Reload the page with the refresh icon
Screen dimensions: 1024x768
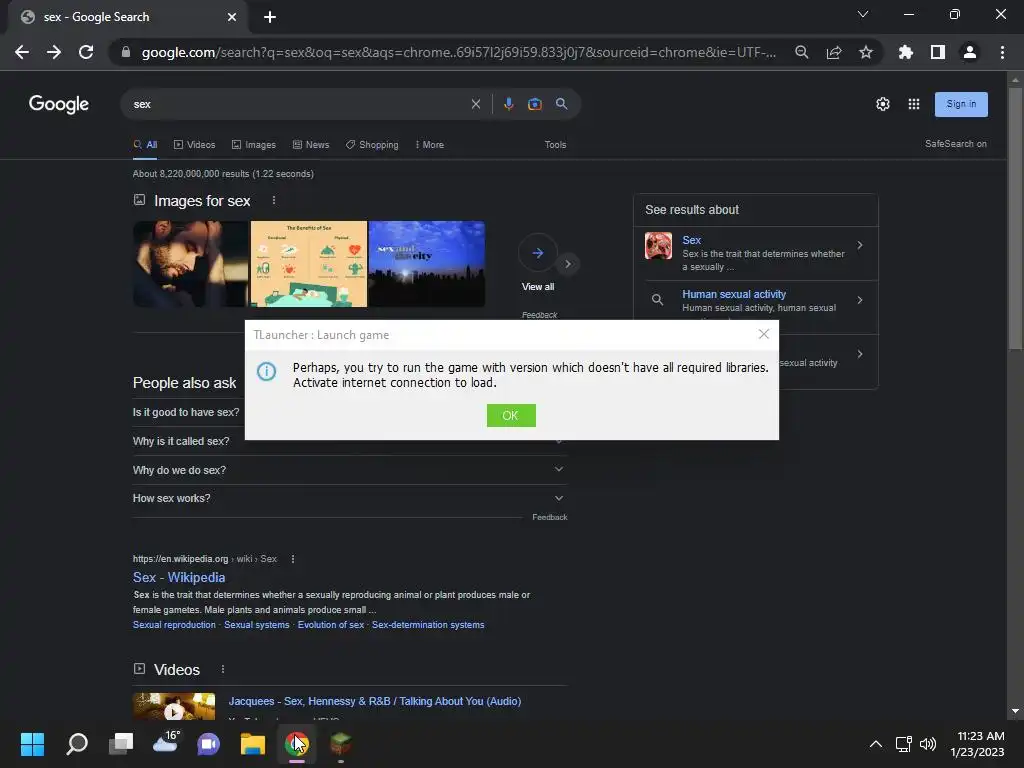[x=86, y=52]
